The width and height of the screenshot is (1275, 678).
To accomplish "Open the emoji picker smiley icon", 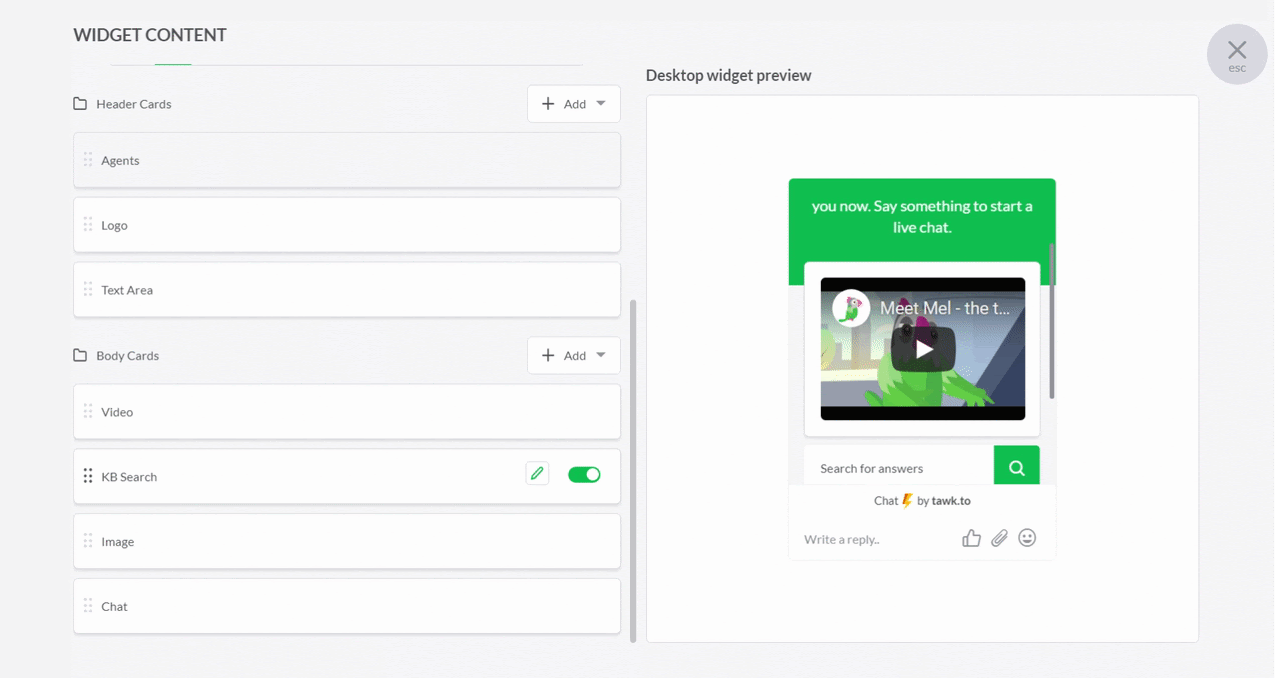I will click(1027, 538).
